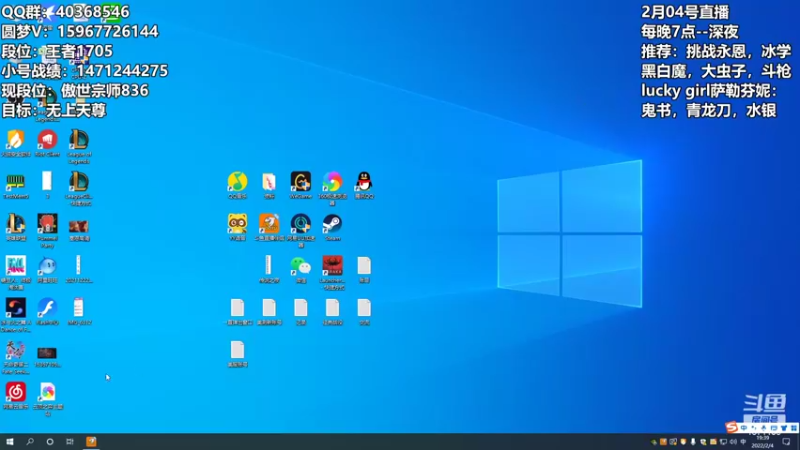Open the Sogou toolbox grid icon
The height and width of the screenshot is (450, 800).
[x=793, y=428]
